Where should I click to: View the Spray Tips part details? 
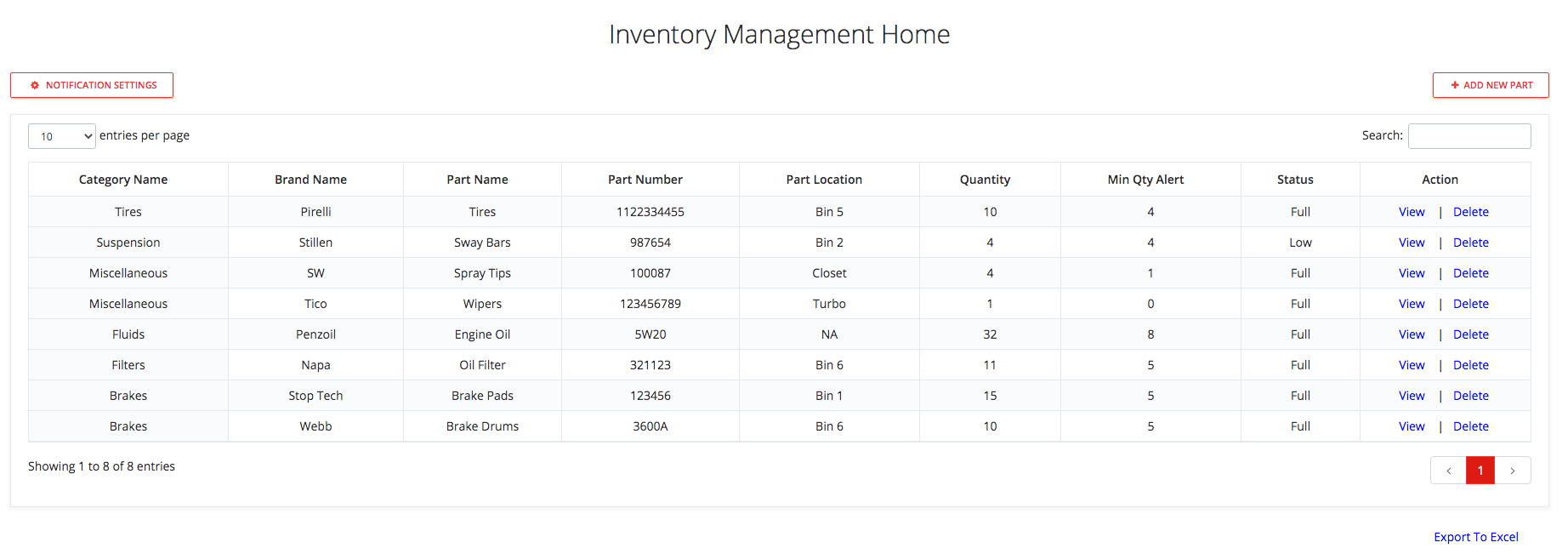1412,273
